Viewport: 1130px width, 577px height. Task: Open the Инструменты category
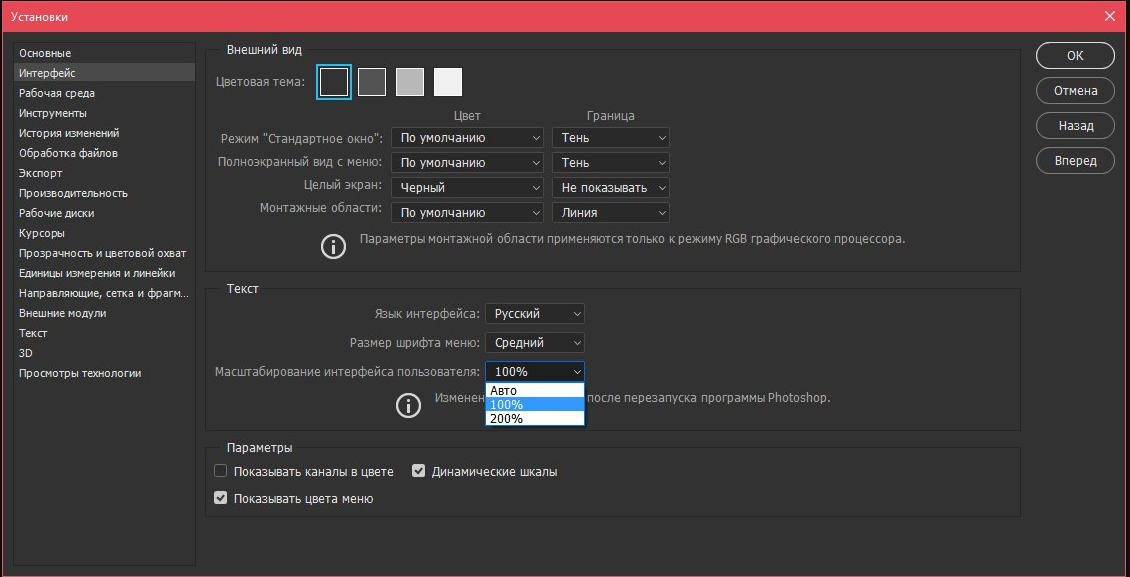click(105, 113)
